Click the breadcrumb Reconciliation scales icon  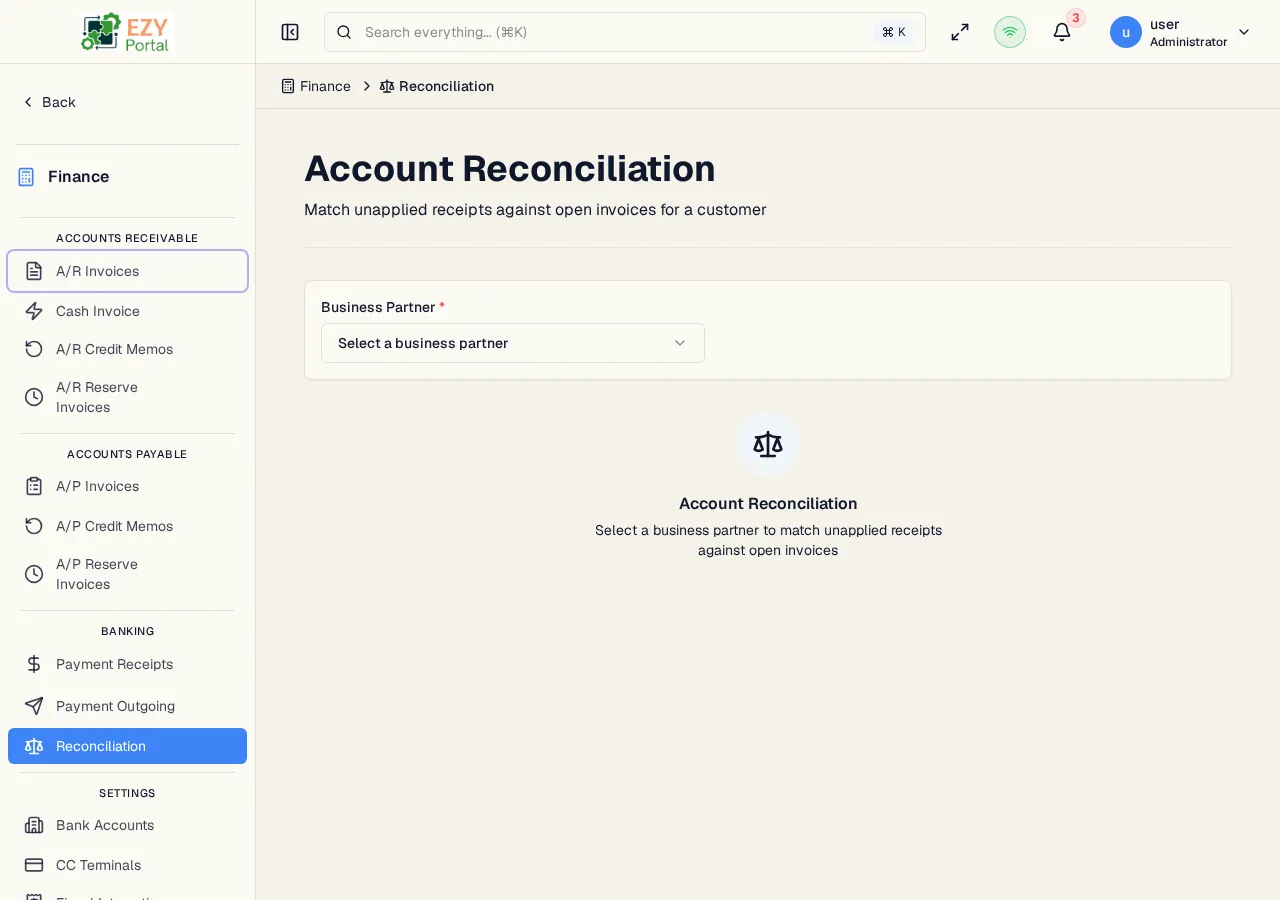pos(387,86)
